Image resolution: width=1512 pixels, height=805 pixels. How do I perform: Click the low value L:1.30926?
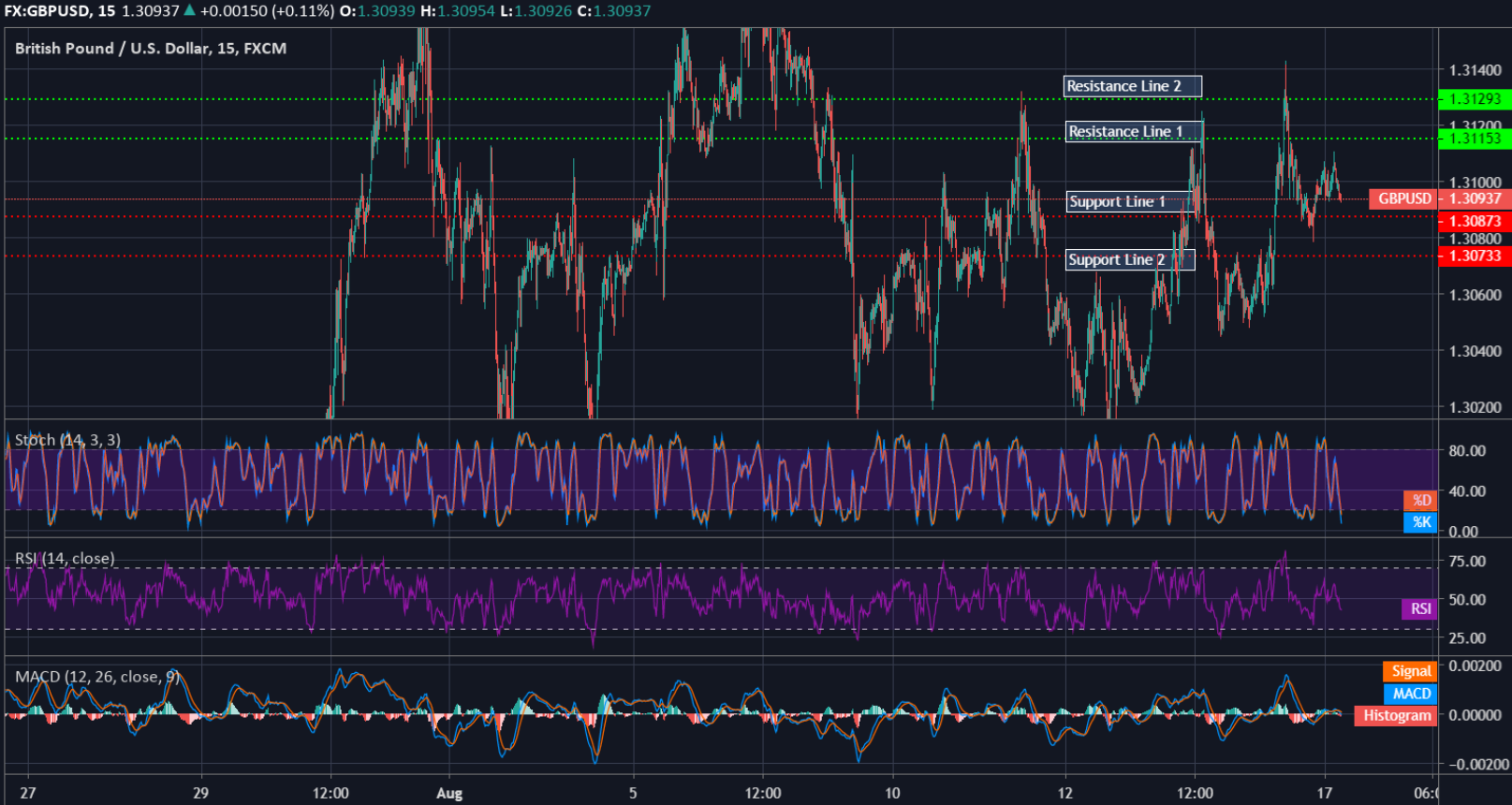536,10
